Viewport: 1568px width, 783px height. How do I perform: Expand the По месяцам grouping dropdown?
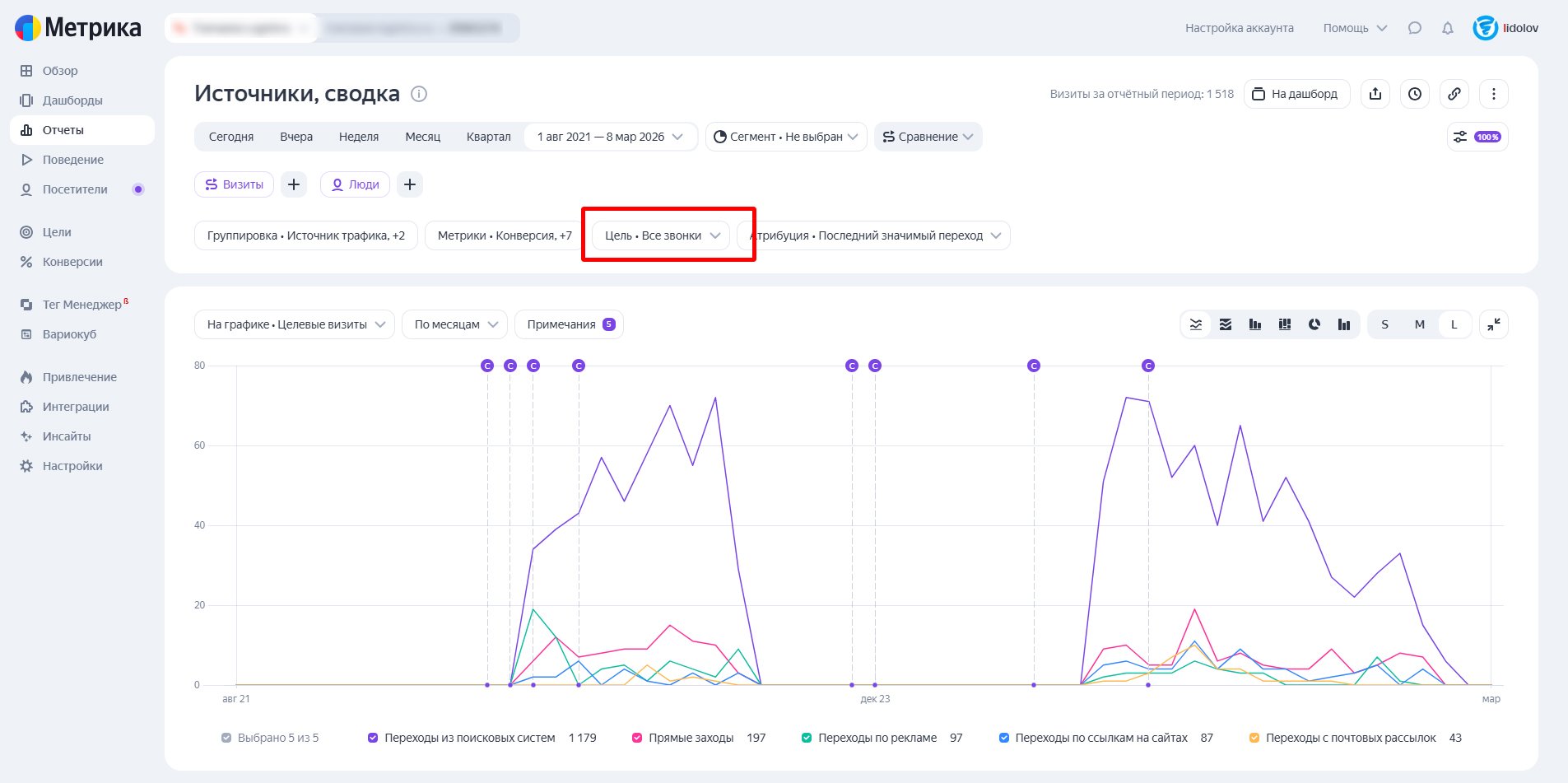pos(456,324)
